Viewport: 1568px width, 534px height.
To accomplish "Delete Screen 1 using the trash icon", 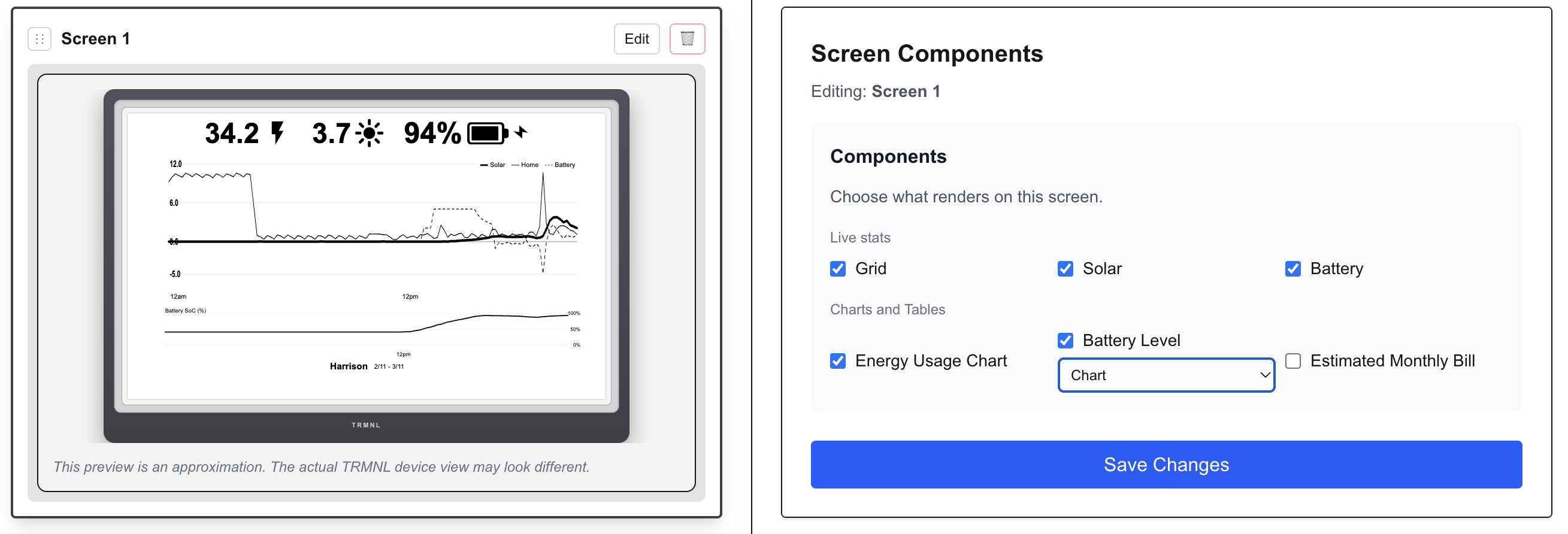I will point(687,38).
